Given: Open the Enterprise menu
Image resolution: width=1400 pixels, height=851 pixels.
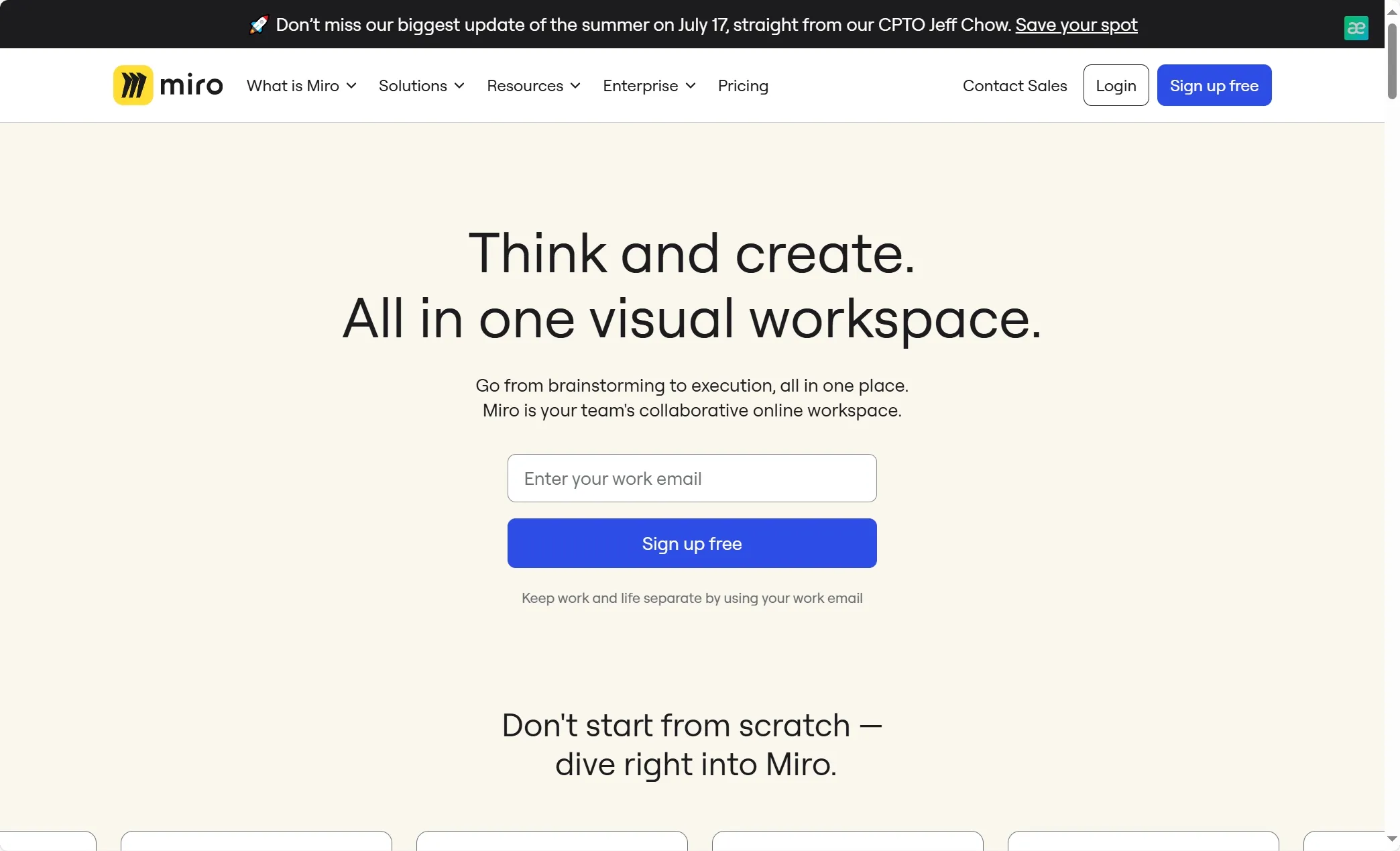Looking at the screenshot, I should pyautogui.click(x=648, y=86).
